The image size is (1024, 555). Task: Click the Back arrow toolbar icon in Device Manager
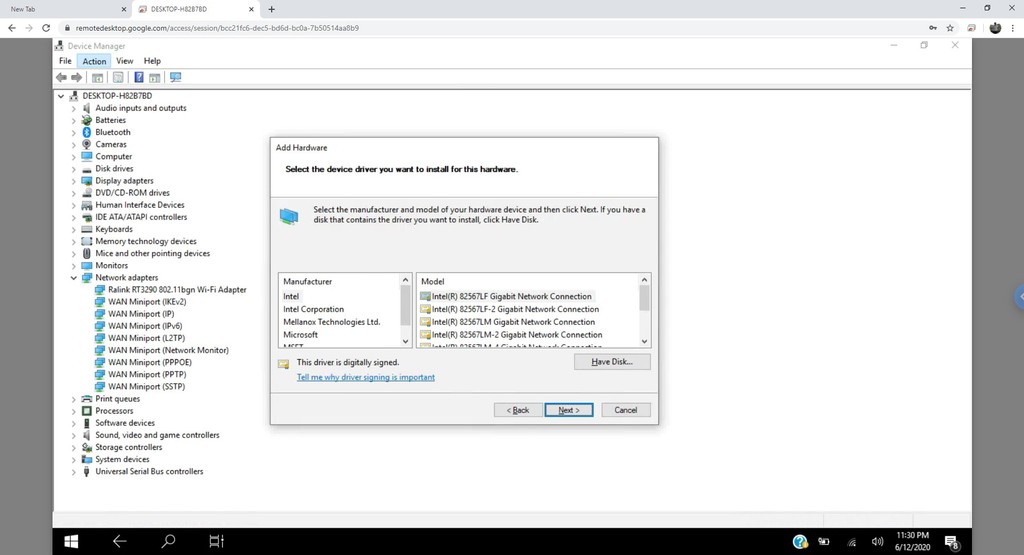click(61, 78)
